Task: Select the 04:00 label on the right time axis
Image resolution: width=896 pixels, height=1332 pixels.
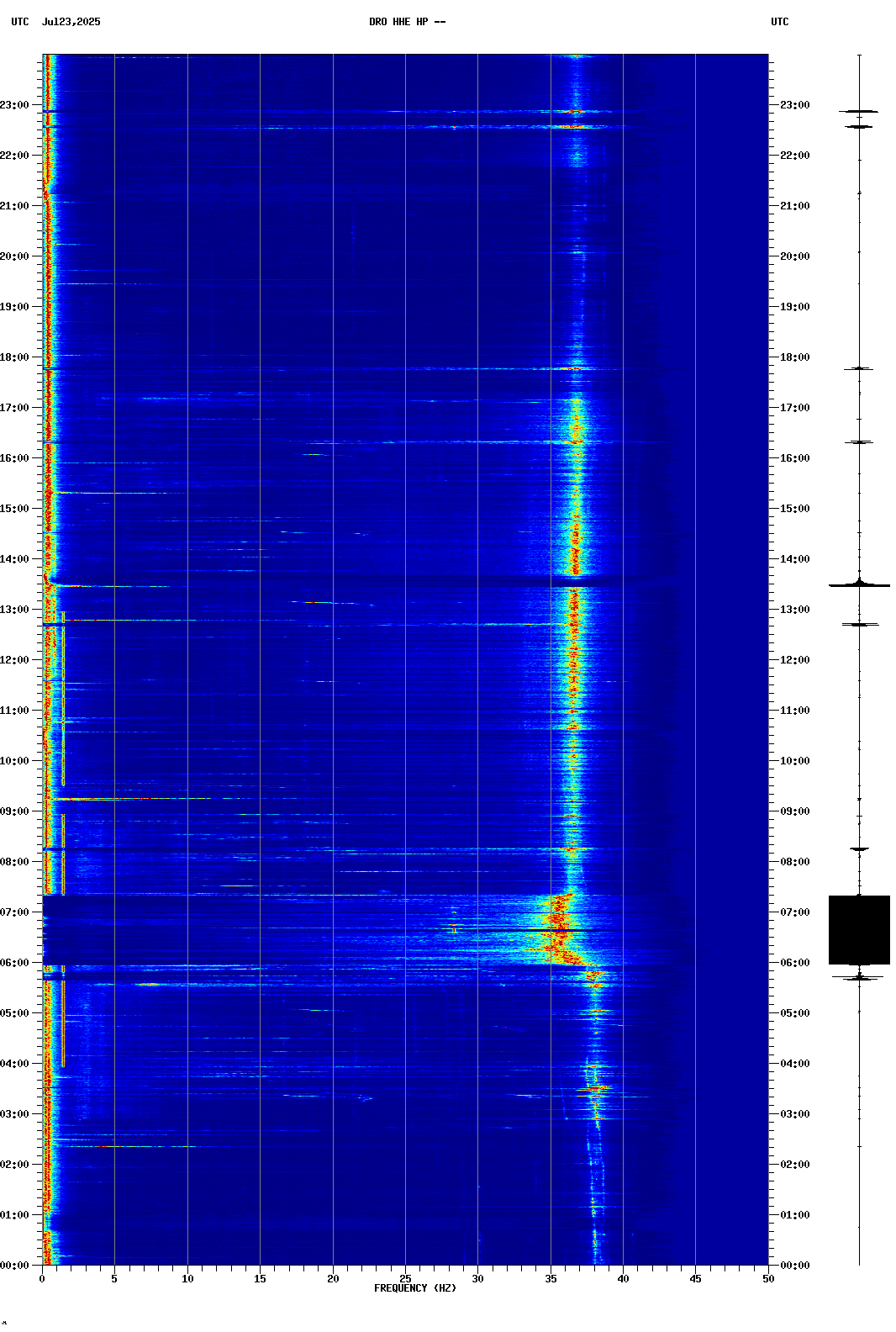Action: [x=795, y=1064]
